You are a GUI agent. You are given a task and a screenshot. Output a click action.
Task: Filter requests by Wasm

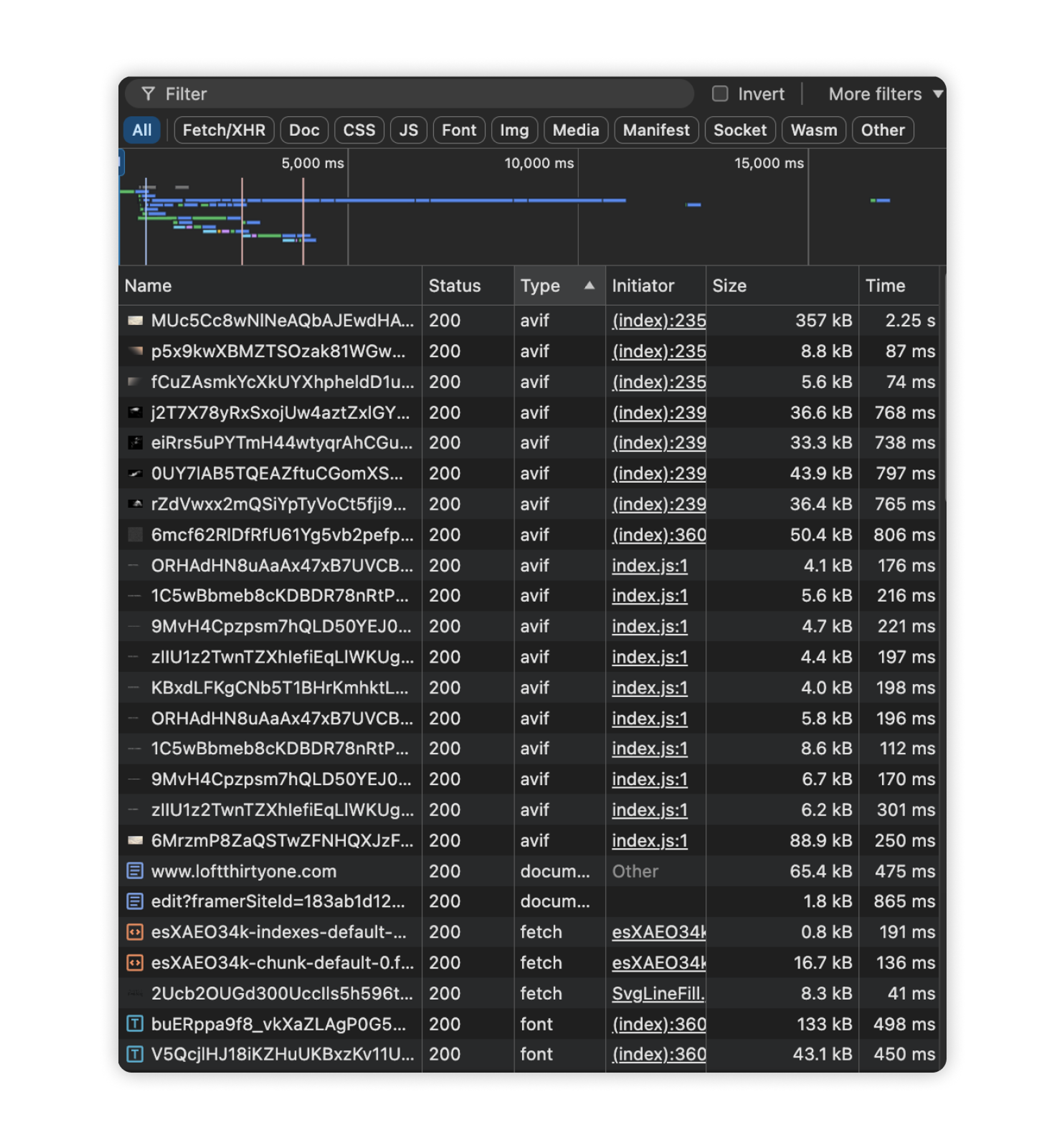(814, 130)
